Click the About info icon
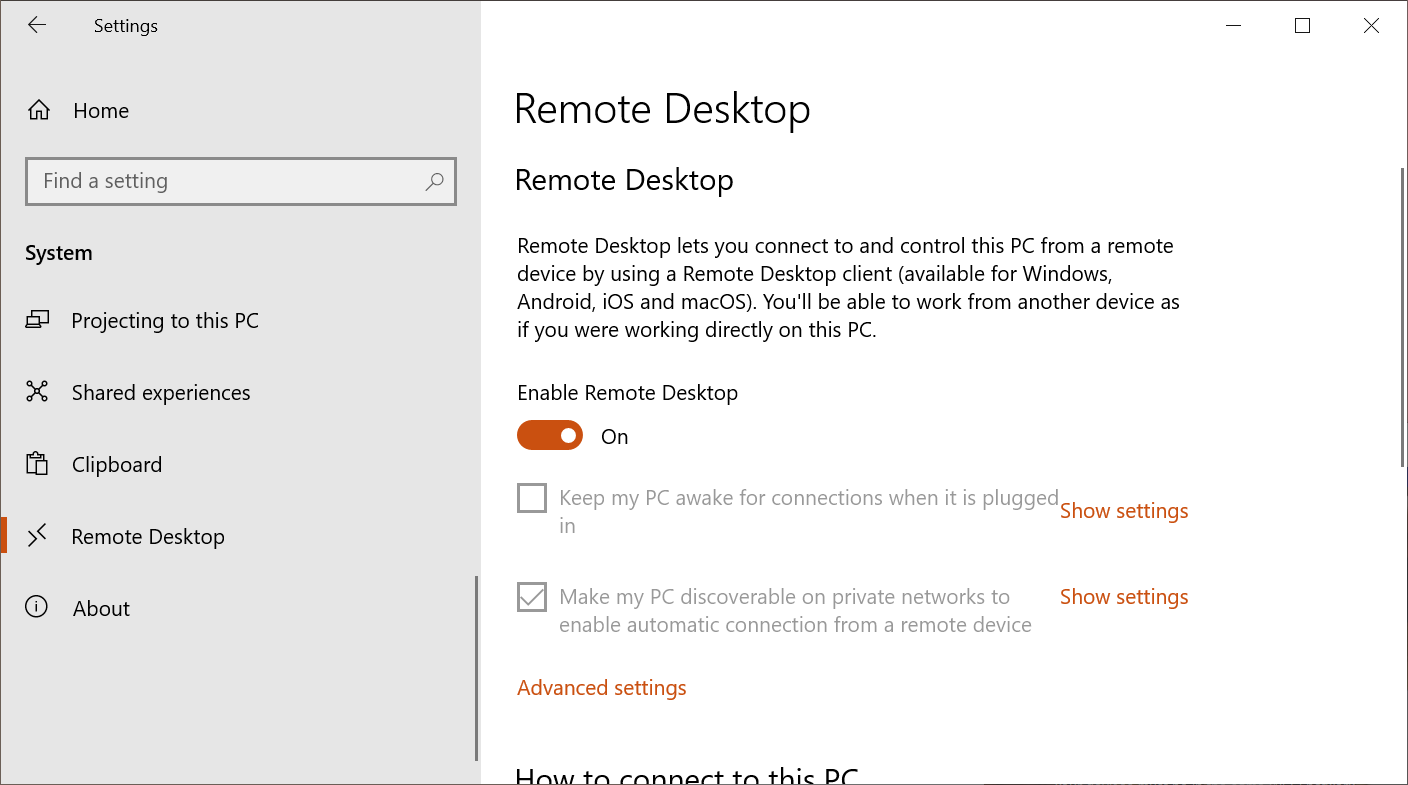Screen dimensions: 1408x785 pos(37,608)
